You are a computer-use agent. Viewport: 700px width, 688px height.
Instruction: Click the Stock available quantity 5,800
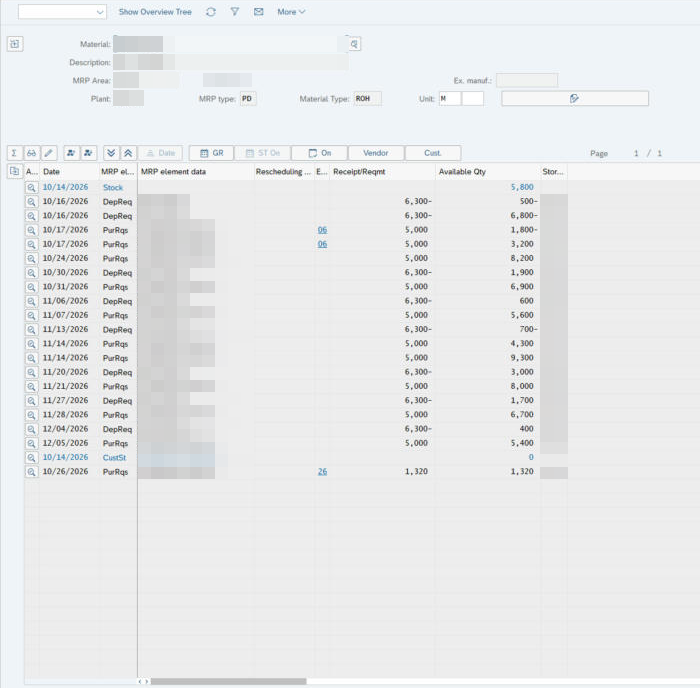pyautogui.click(x=522, y=187)
